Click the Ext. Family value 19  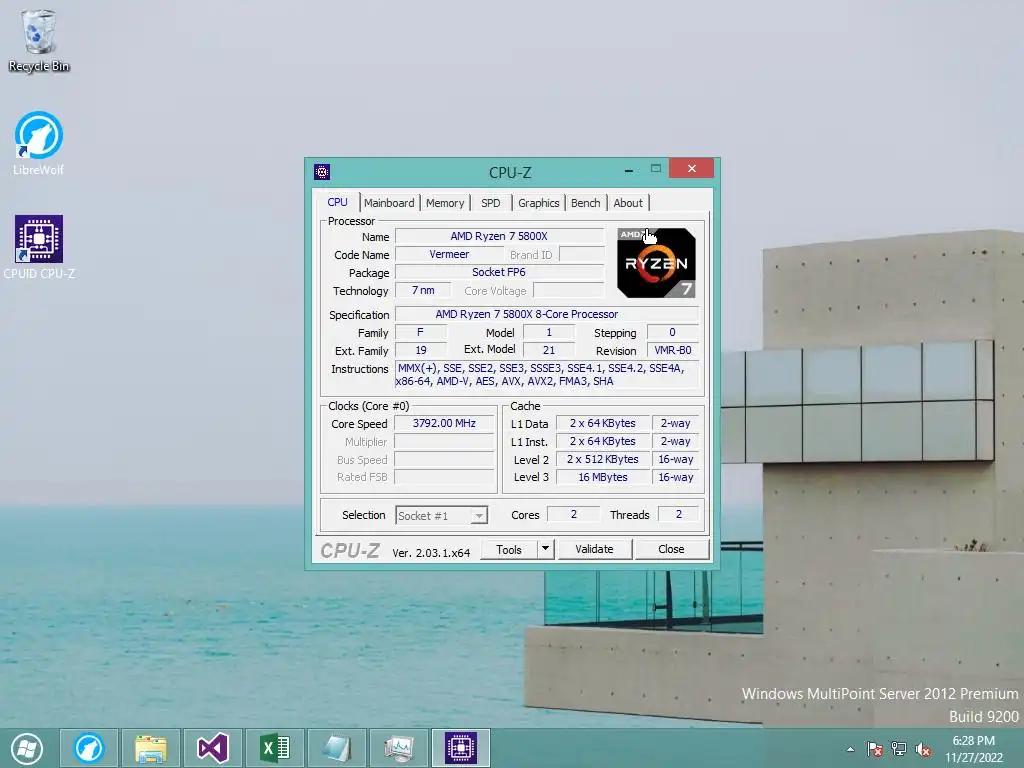pos(421,351)
